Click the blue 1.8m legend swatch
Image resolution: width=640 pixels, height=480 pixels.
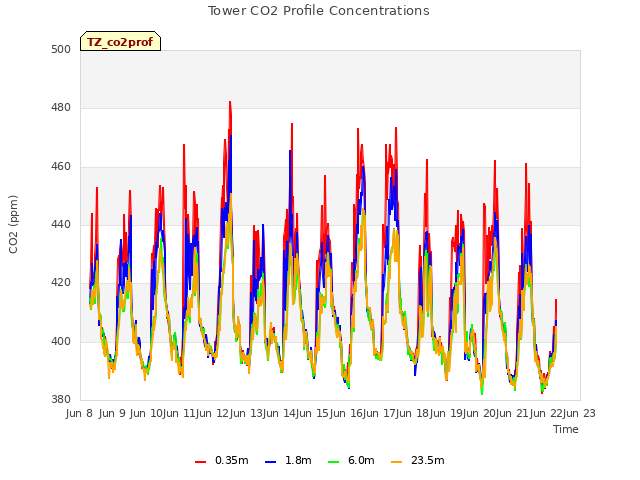(x=270, y=462)
